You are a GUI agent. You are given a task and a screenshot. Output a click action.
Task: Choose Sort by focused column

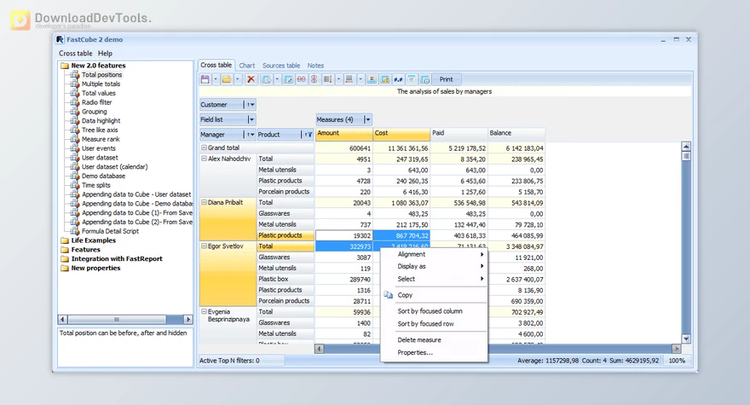coord(434,311)
